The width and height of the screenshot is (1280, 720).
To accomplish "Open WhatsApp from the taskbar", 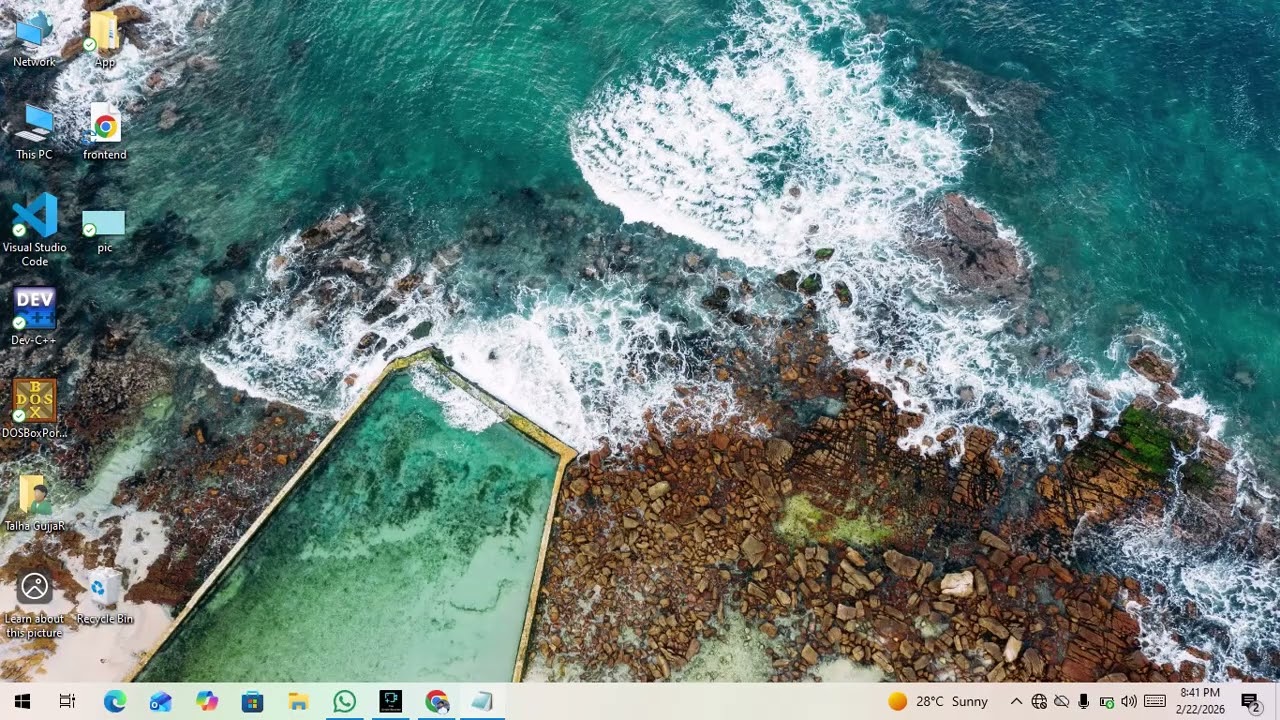I will click(x=344, y=702).
